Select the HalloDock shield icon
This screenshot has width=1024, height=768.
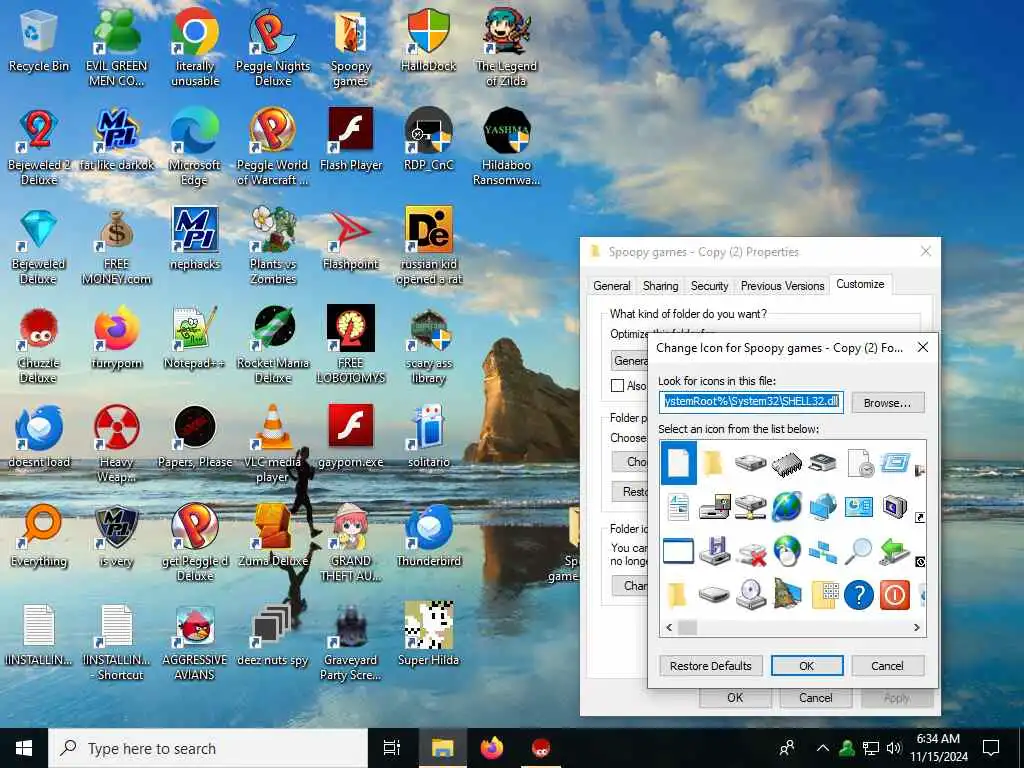tap(428, 40)
